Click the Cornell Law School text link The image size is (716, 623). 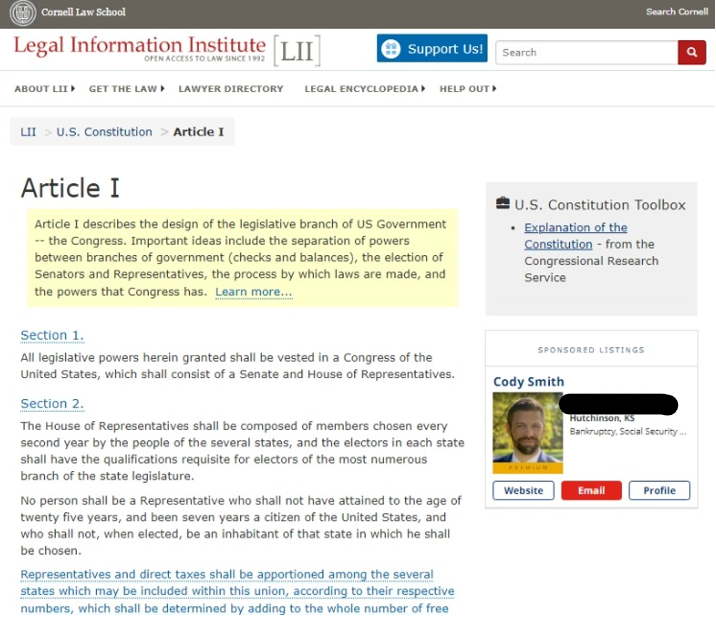pos(83,12)
